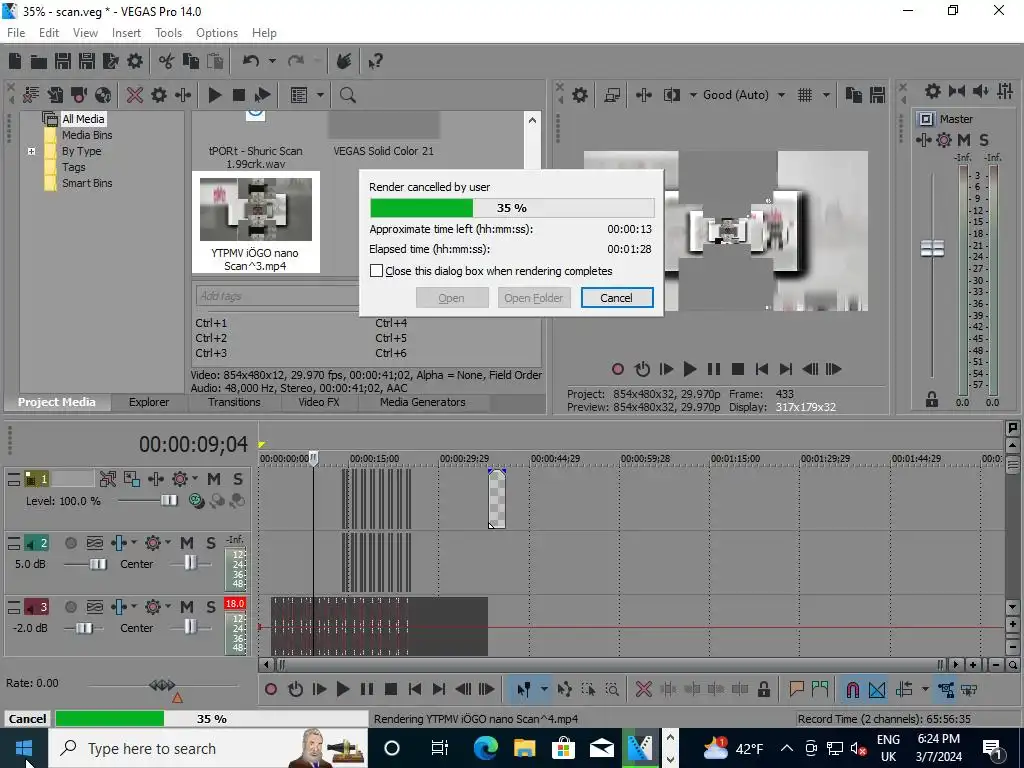This screenshot has width=1024, height=768.
Task: Click the Master volume fader handle
Action: [932, 248]
